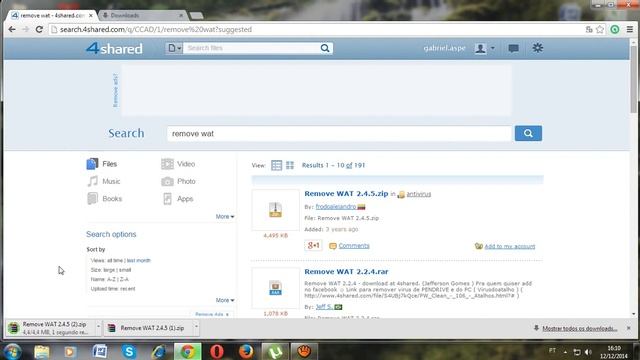Open downloaded Remove WAT 2.4.5 (2).zip
This screenshot has width=640, height=360.
tap(51, 328)
